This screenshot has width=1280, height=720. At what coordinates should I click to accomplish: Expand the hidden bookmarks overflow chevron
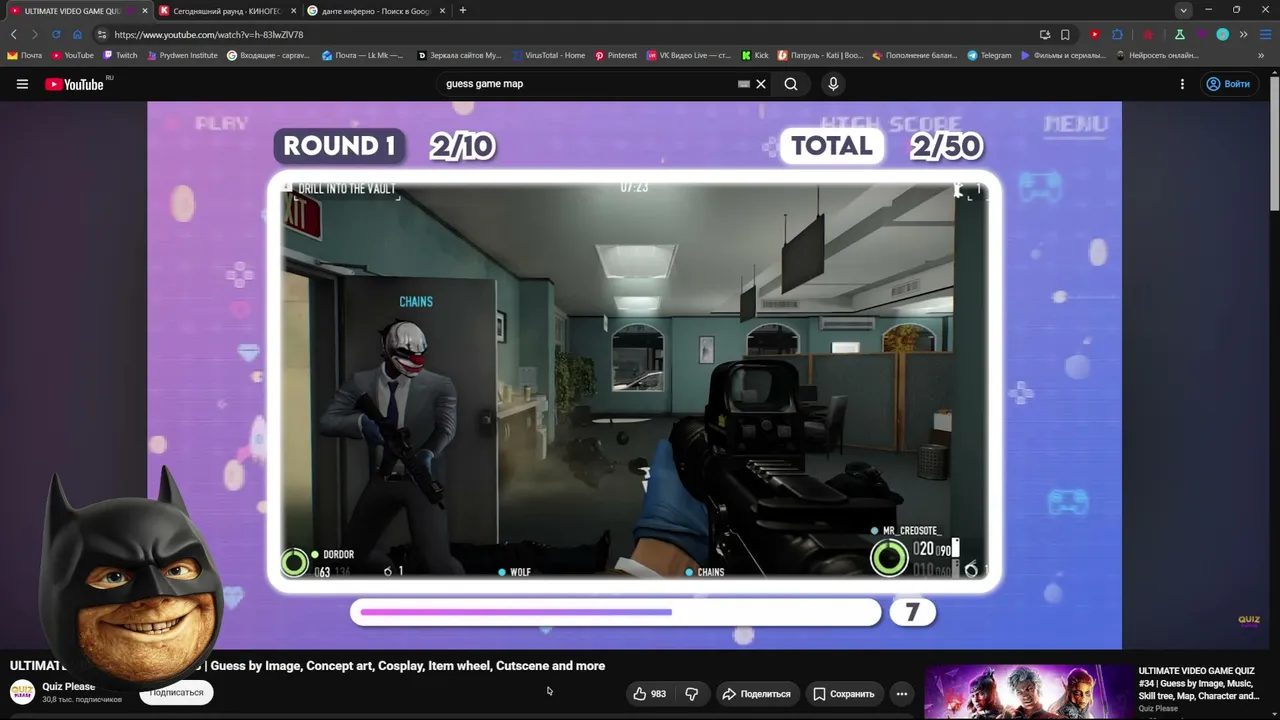[1262, 56]
